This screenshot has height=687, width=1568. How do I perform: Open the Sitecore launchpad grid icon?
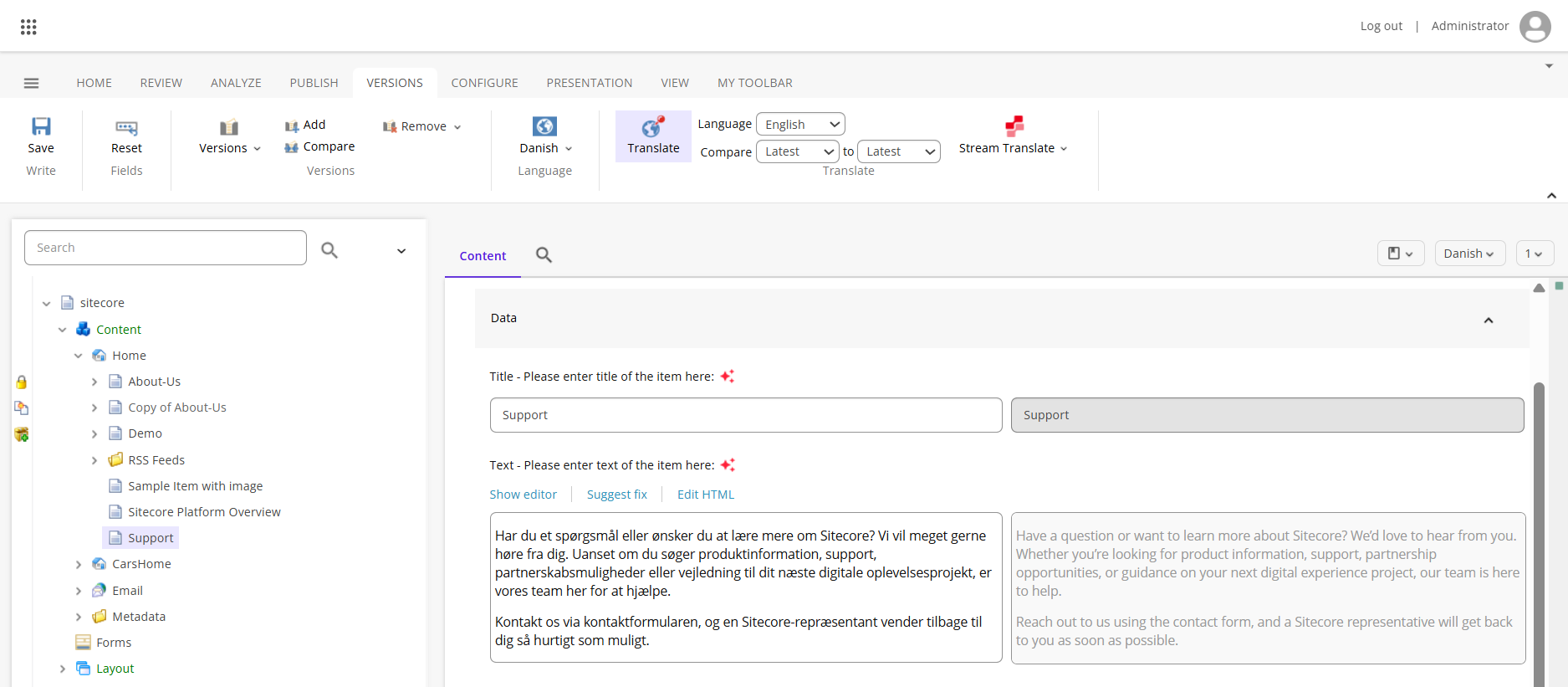click(28, 27)
